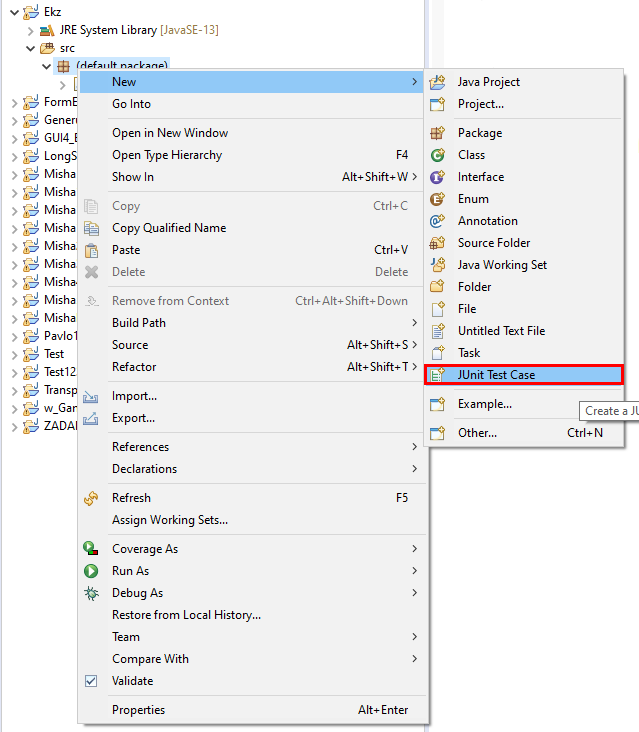Choose Go Into from context menu
The height and width of the screenshot is (732, 639).
252,104
